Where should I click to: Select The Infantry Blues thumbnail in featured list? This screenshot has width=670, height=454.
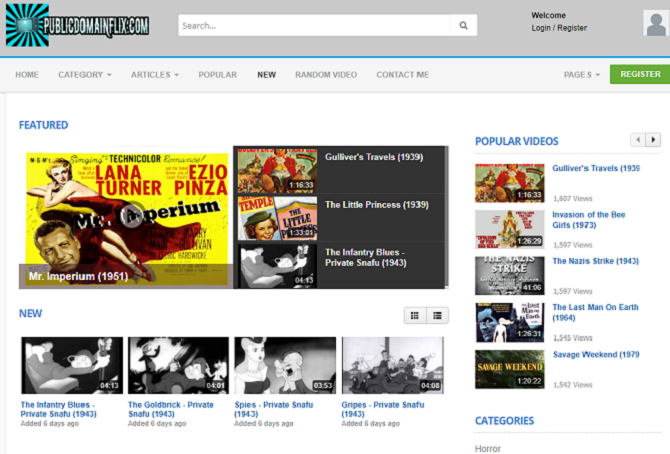click(277, 265)
